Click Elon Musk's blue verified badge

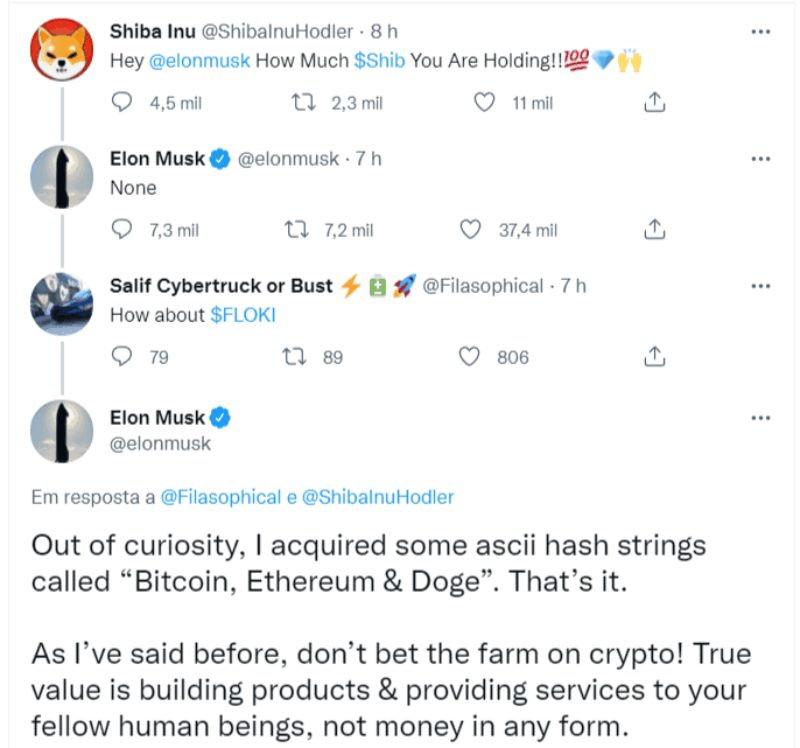tap(218, 157)
